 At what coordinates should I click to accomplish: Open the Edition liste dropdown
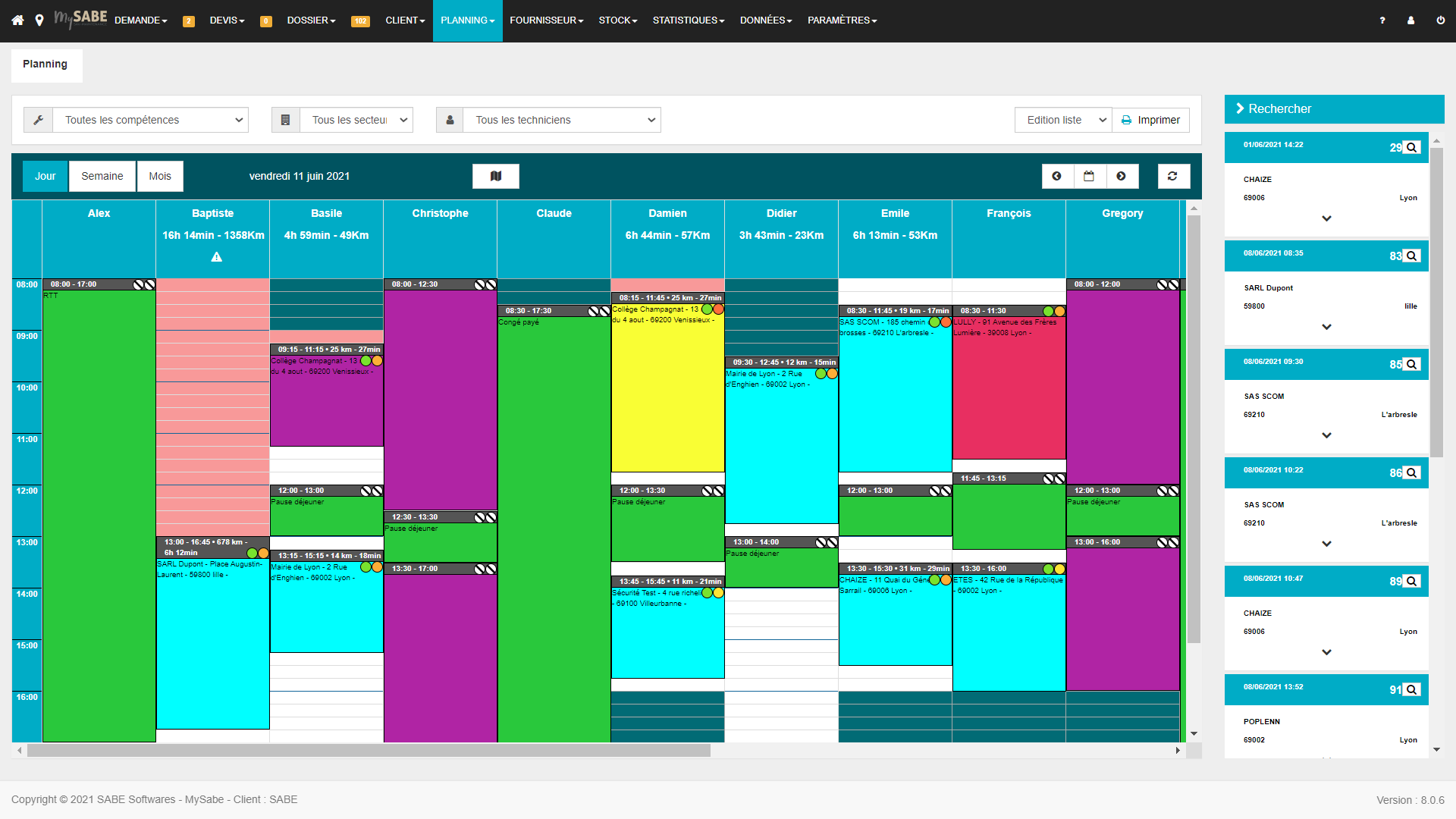[1063, 120]
